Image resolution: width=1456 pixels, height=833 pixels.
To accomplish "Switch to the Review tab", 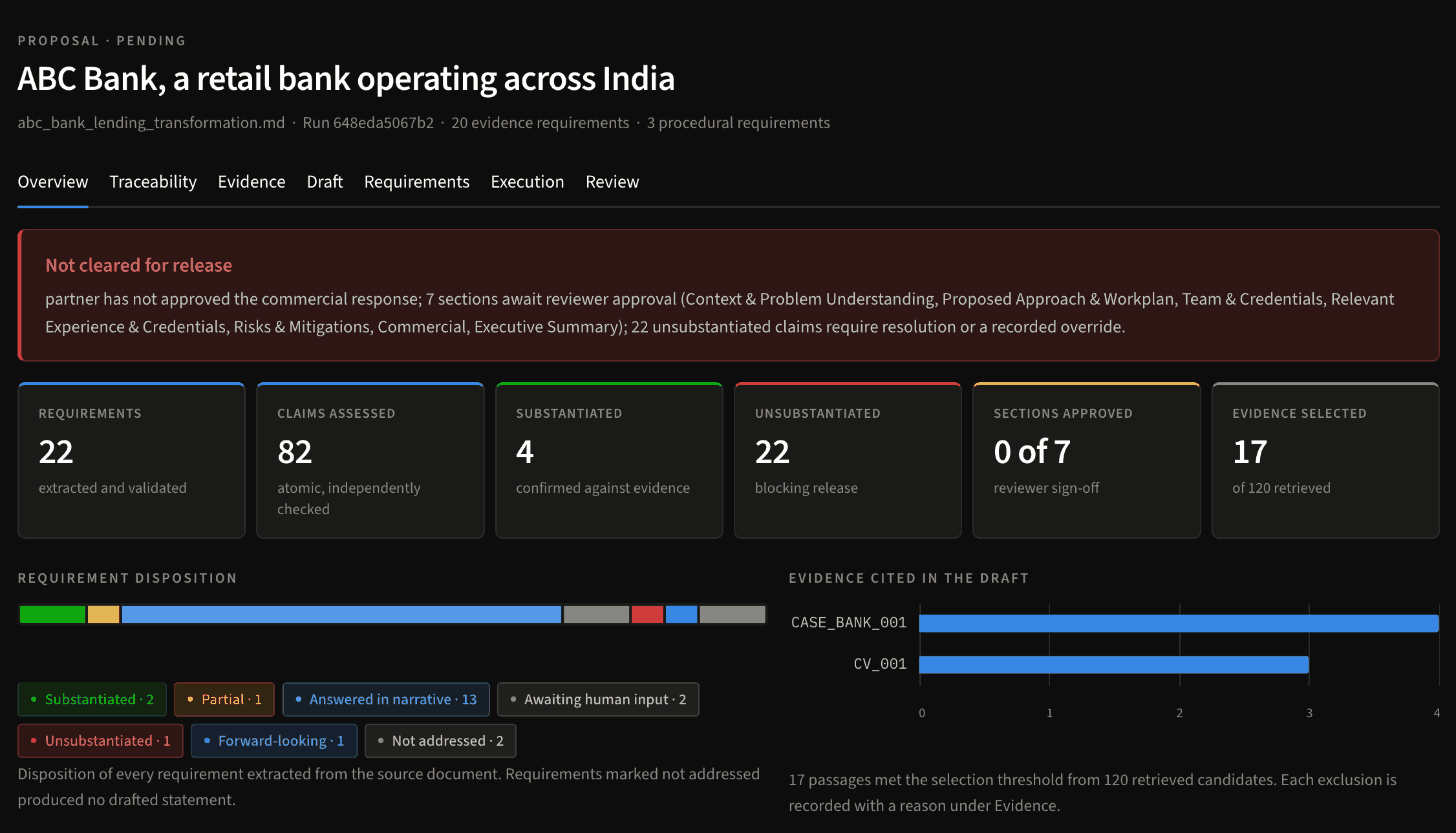I will 612,182.
